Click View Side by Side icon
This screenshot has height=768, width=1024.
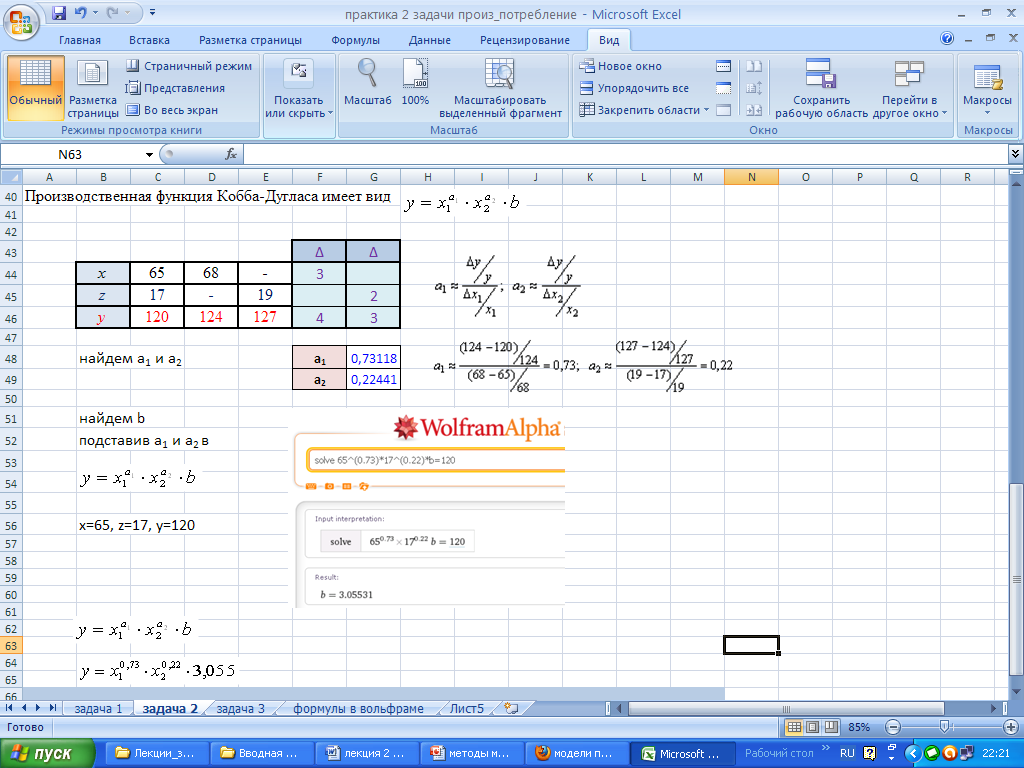pos(754,66)
